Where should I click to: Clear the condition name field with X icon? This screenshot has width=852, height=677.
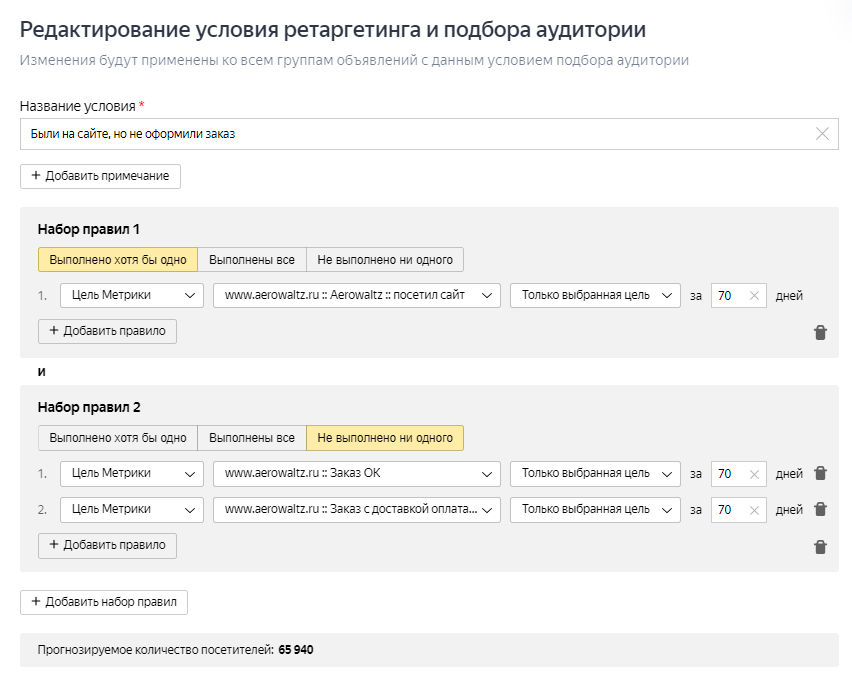tap(822, 134)
